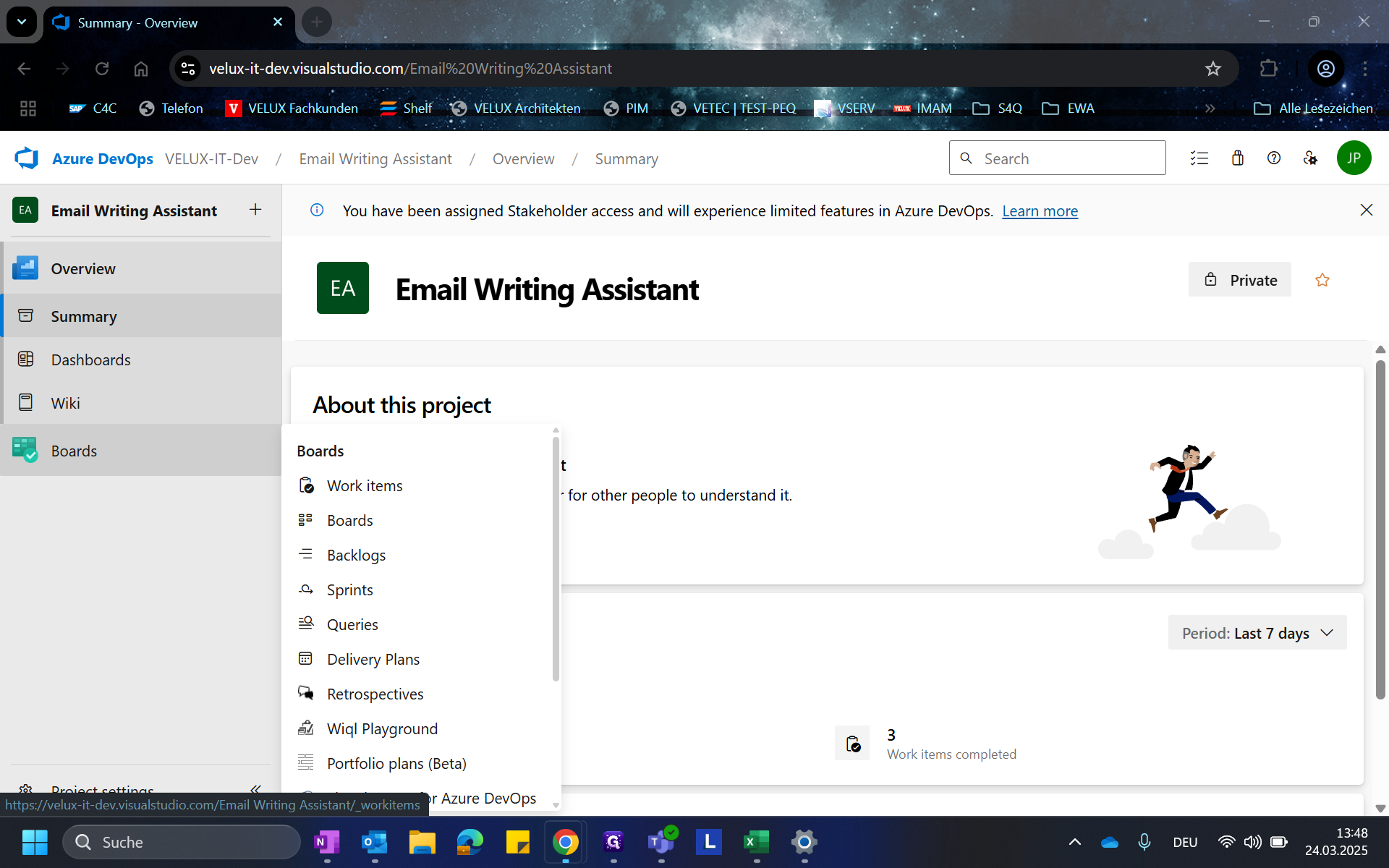Click the Azure DevOps logo icon
The height and width of the screenshot is (868, 1389).
[27, 158]
